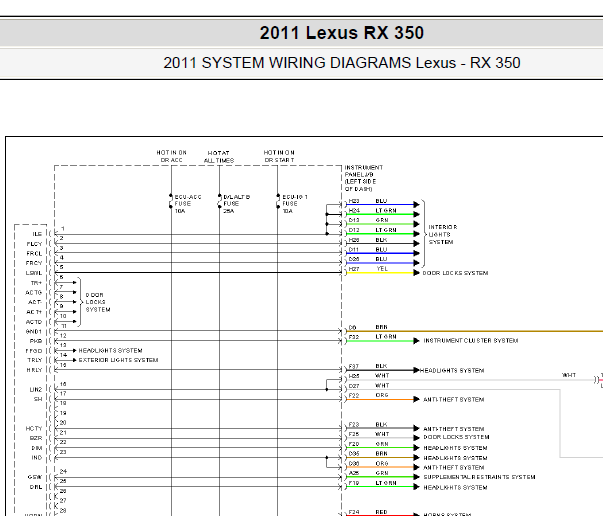Image resolution: width=603 pixels, height=516 pixels.
Task: Click the D/L ALT B FUSE 25A label
Action: [237, 204]
